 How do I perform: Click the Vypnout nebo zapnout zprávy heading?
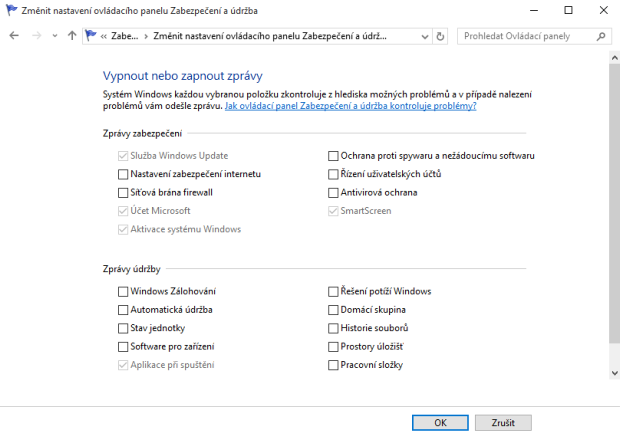click(x=183, y=76)
